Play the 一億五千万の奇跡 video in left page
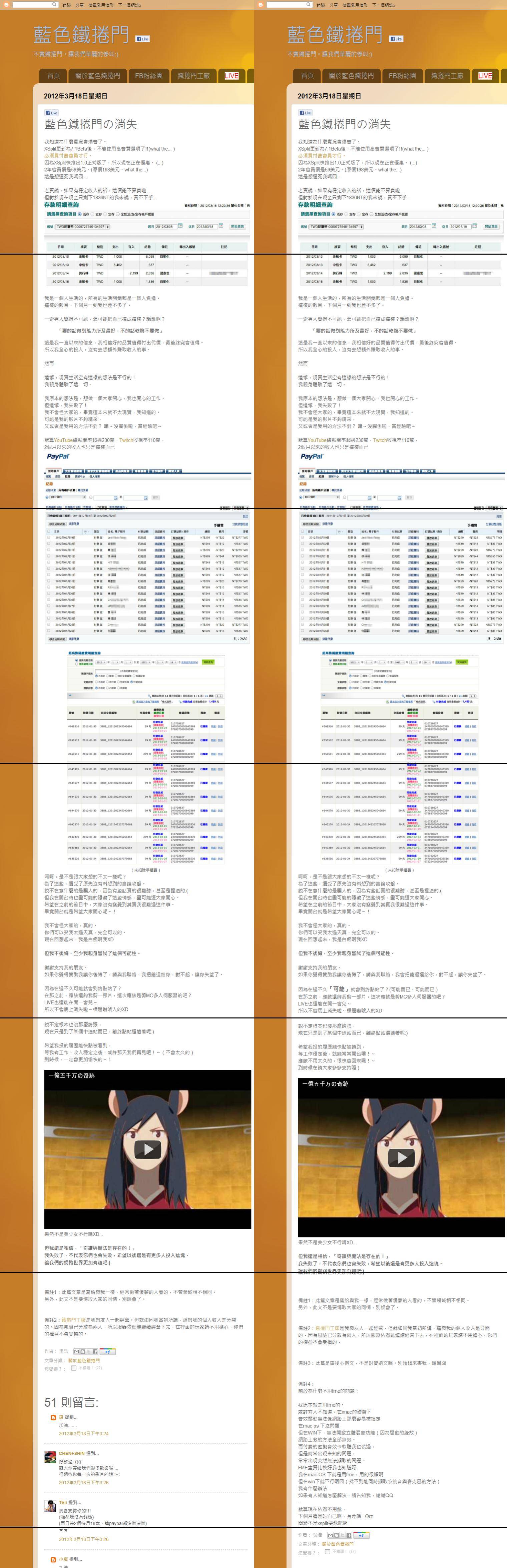This screenshot has width=507, height=1568. pyautogui.click(x=147, y=1149)
